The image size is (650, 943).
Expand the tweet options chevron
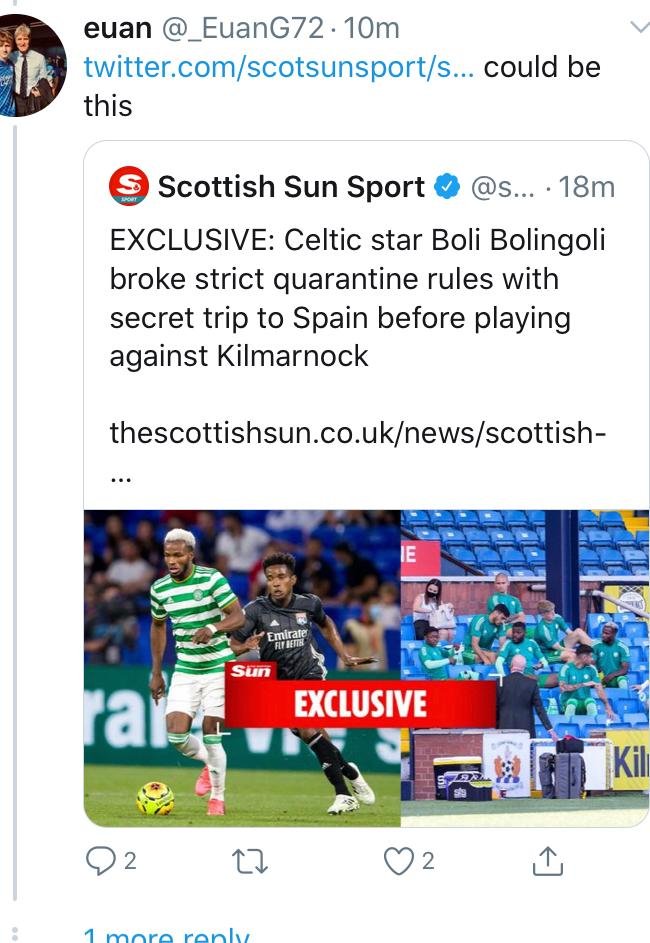pos(639,27)
